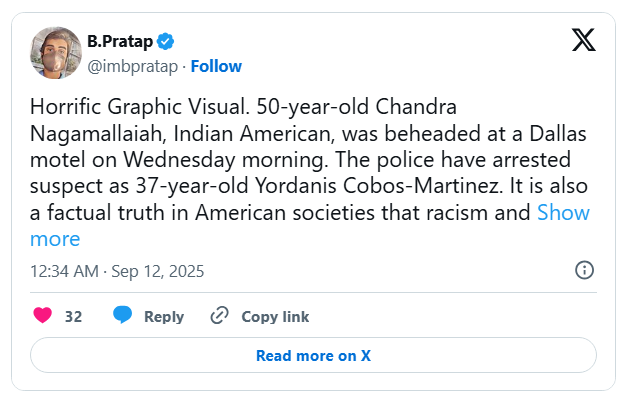Image resolution: width=626 pixels, height=400 pixels.
Task: Click the like count 32
Action: tap(73, 316)
